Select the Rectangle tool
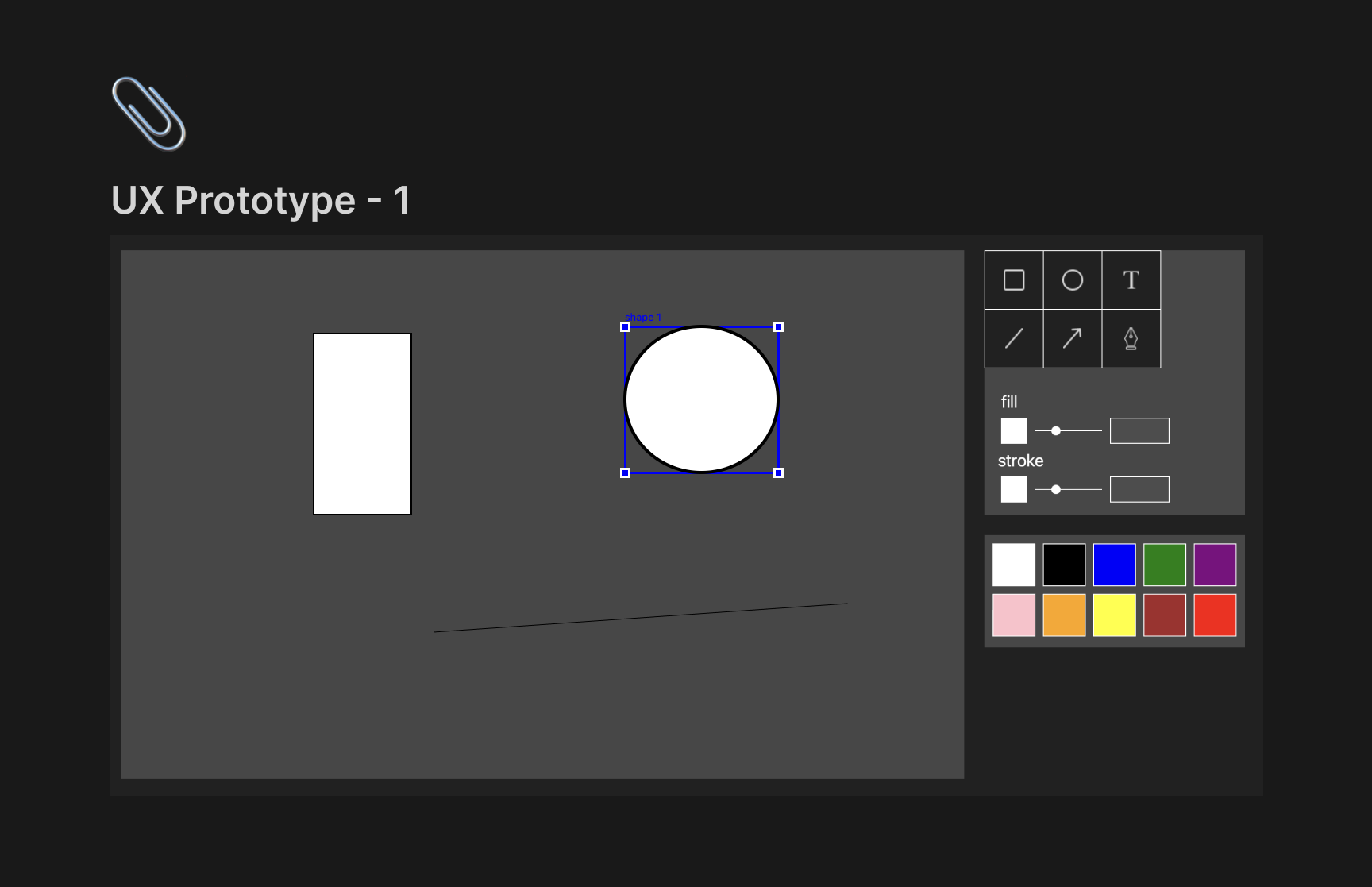This screenshot has height=887, width=1372. tap(1014, 280)
